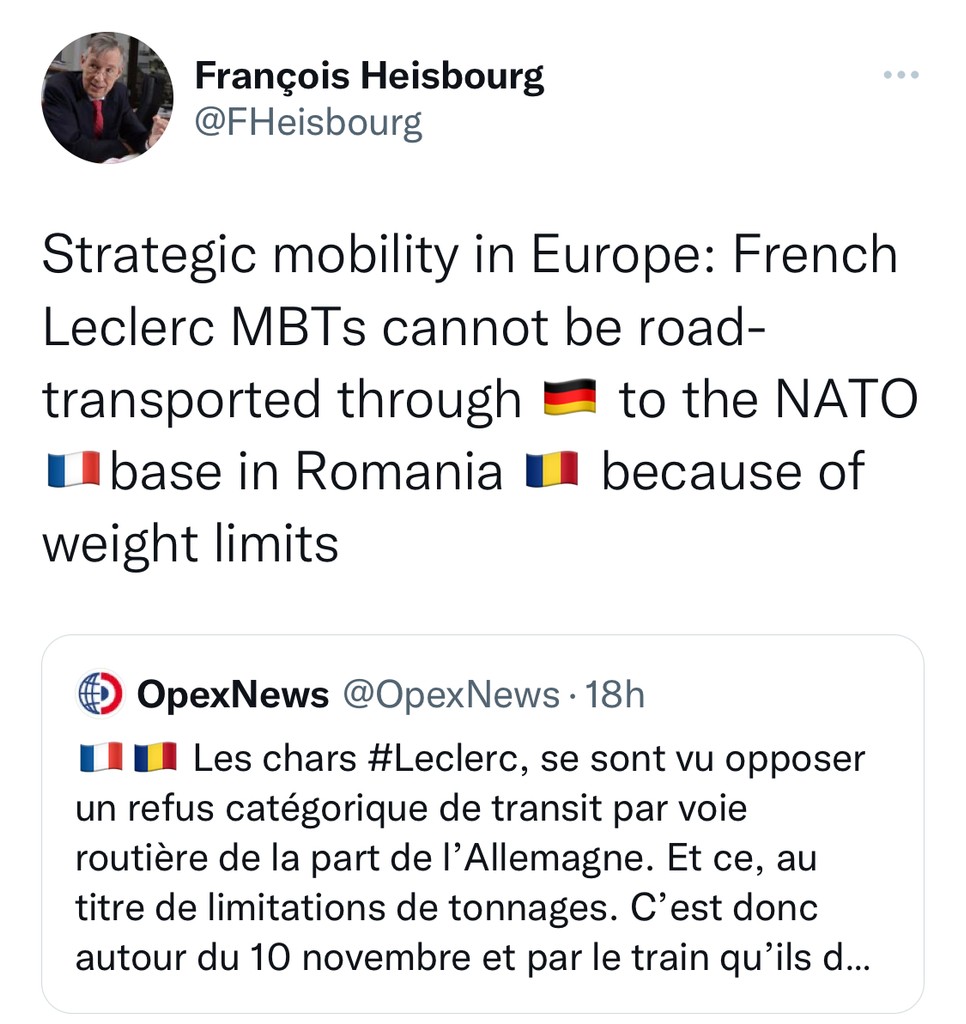This screenshot has width=966, height=1024.
Task: Click the 'Leclerc MBTs cannot be road-' line
Action: (404, 327)
